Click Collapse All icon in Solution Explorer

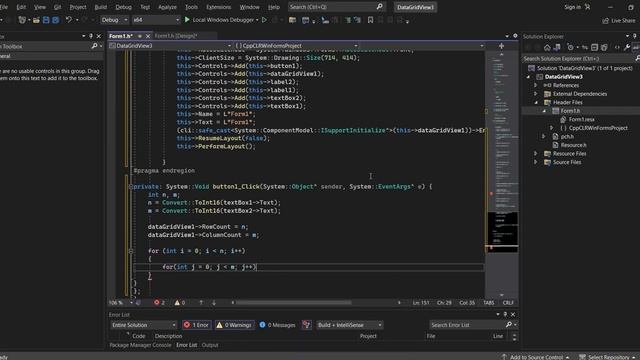[594, 48]
